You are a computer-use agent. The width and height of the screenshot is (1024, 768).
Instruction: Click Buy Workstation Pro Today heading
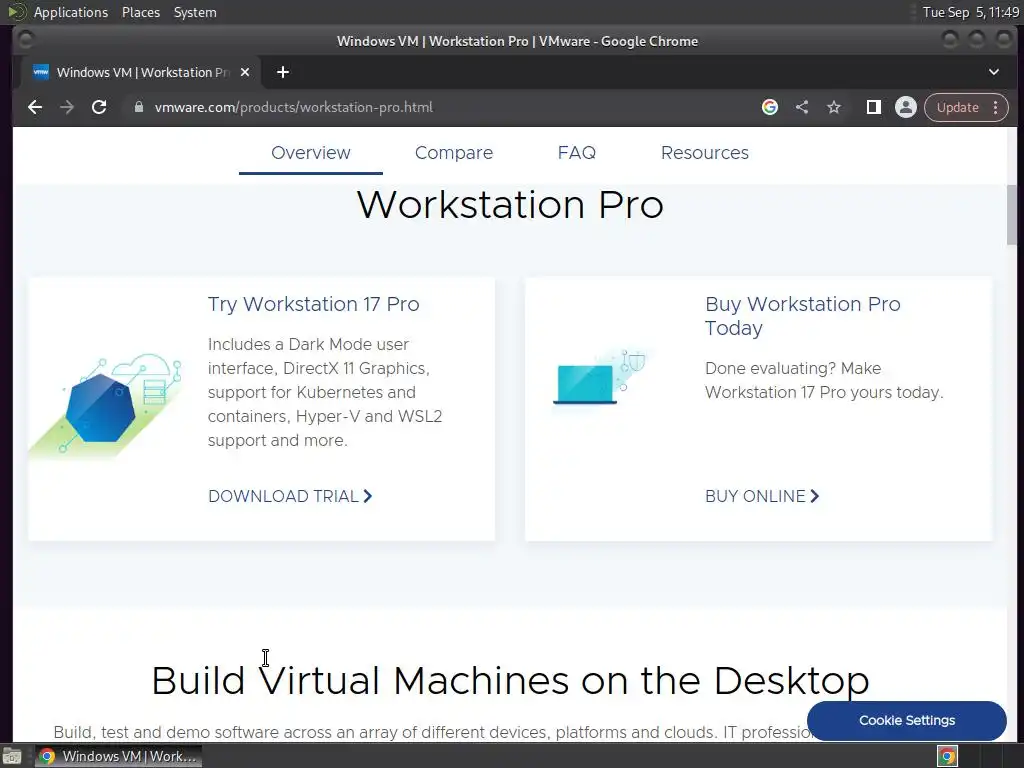point(803,316)
